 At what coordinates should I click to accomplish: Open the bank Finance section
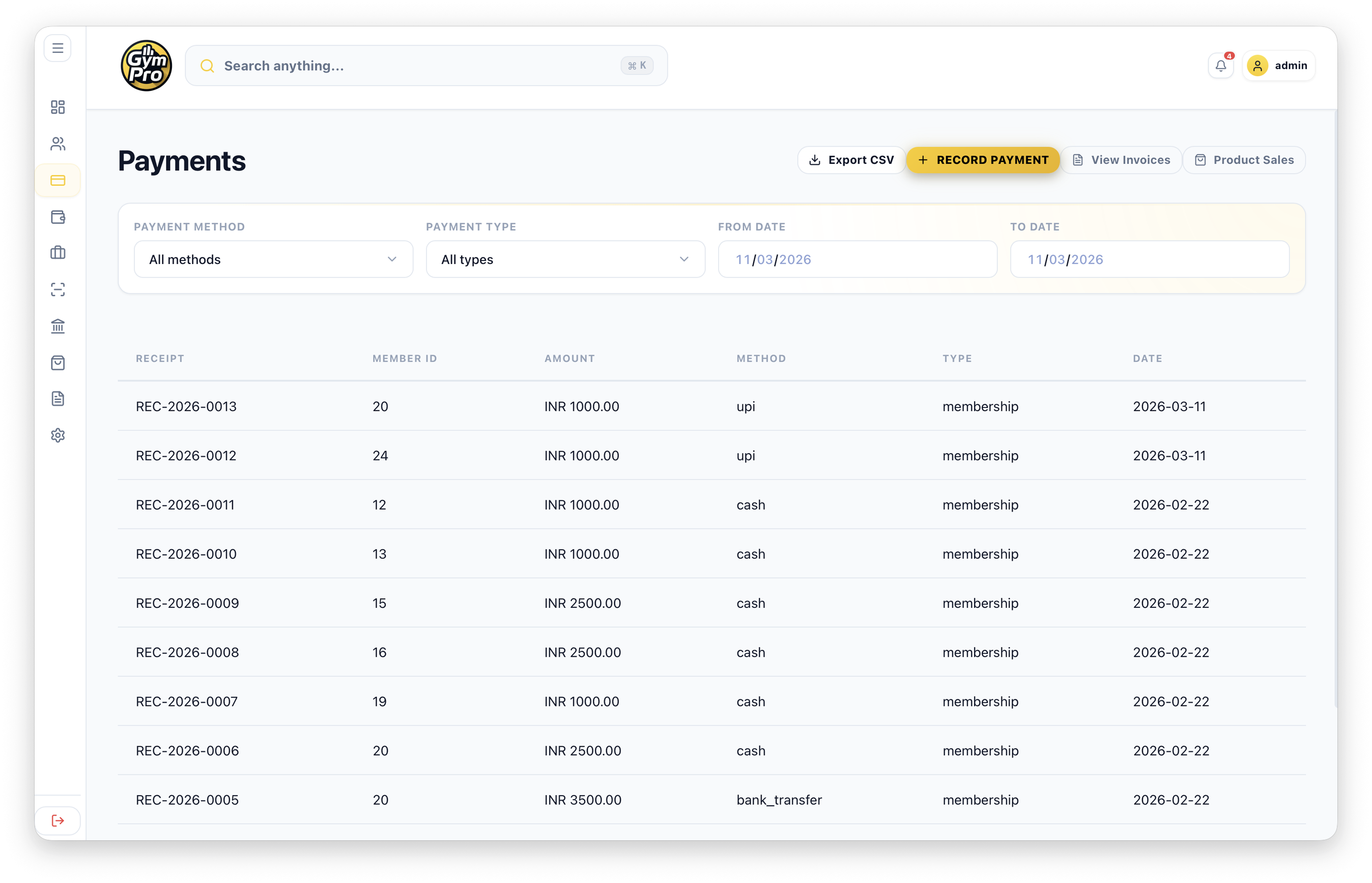58,326
